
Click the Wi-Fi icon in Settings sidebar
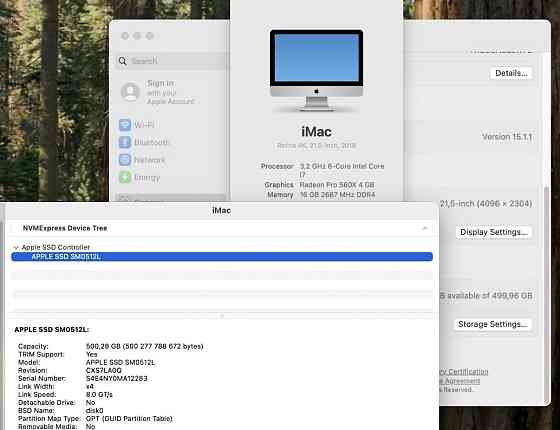(125, 125)
